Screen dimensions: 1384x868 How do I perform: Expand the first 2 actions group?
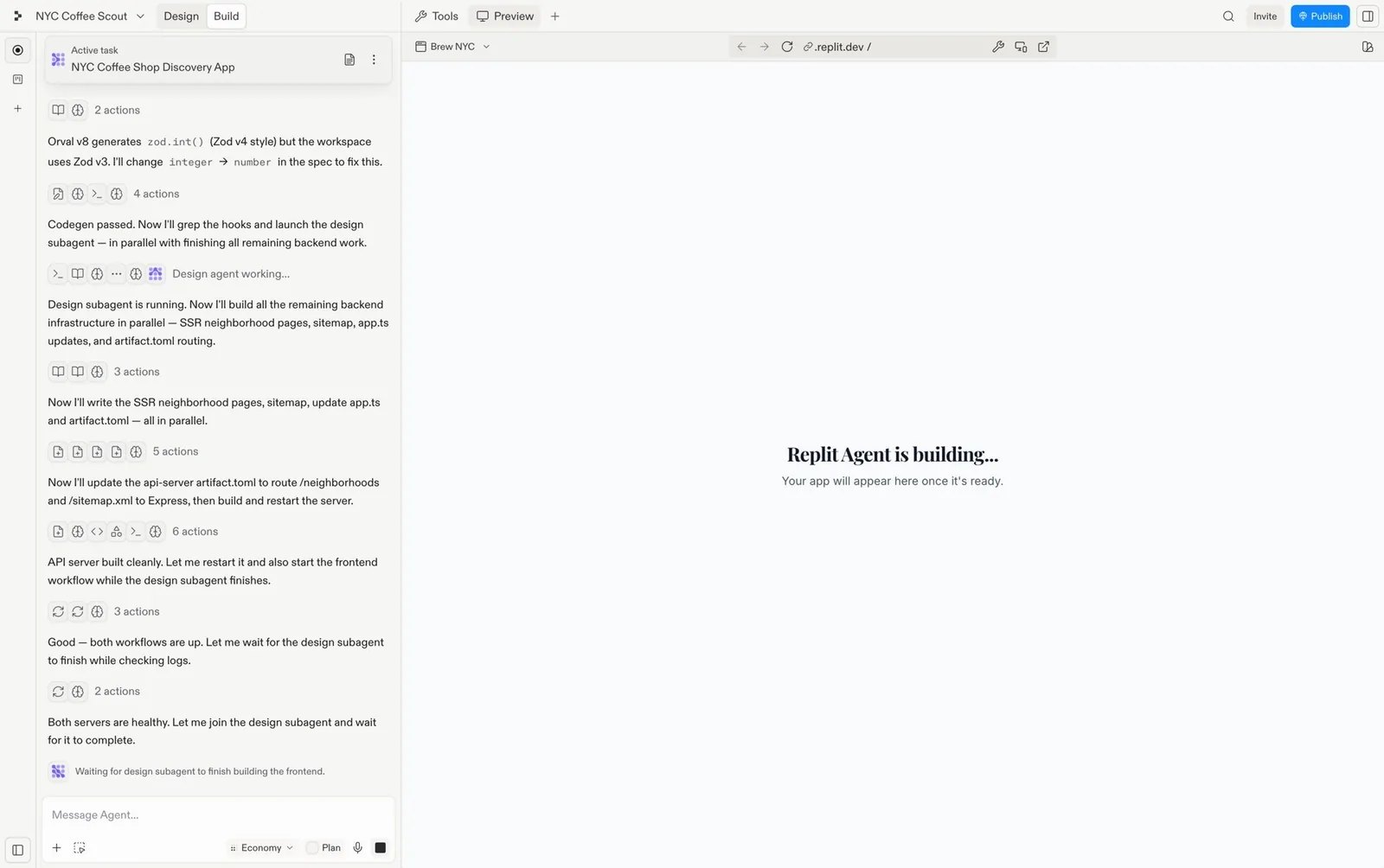click(x=94, y=110)
